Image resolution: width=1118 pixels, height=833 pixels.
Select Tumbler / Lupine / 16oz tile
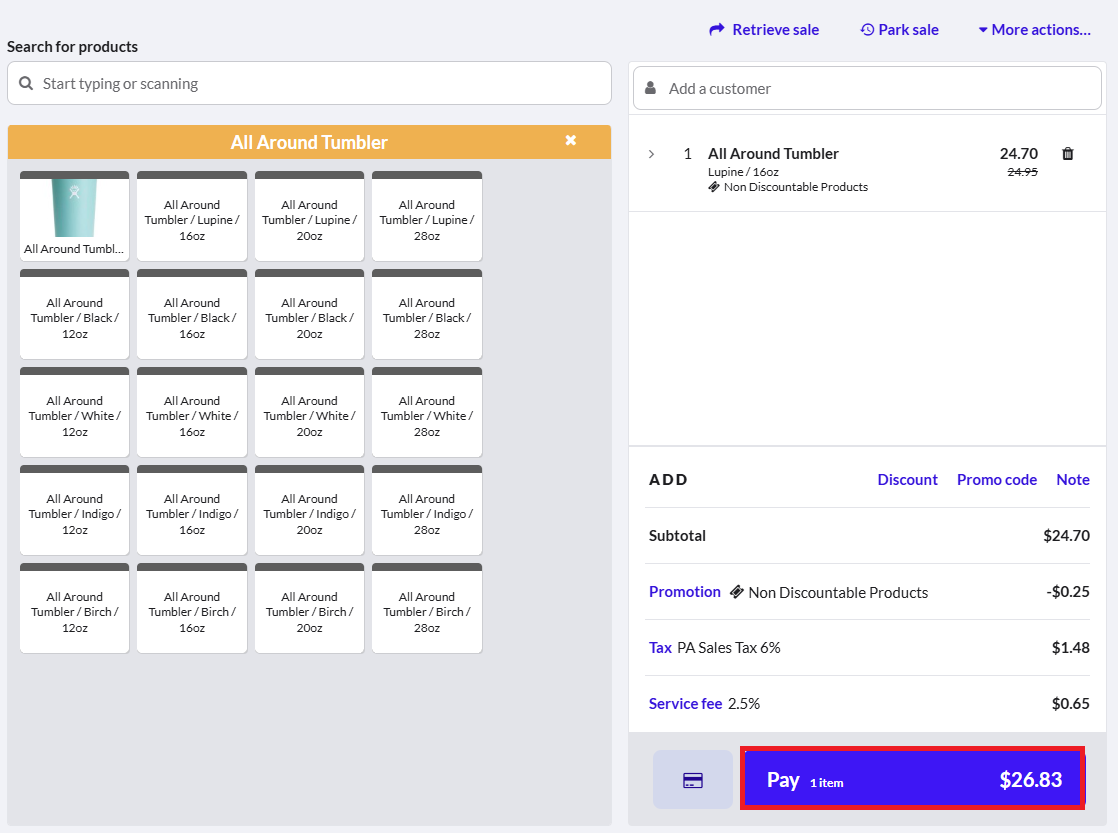192,216
